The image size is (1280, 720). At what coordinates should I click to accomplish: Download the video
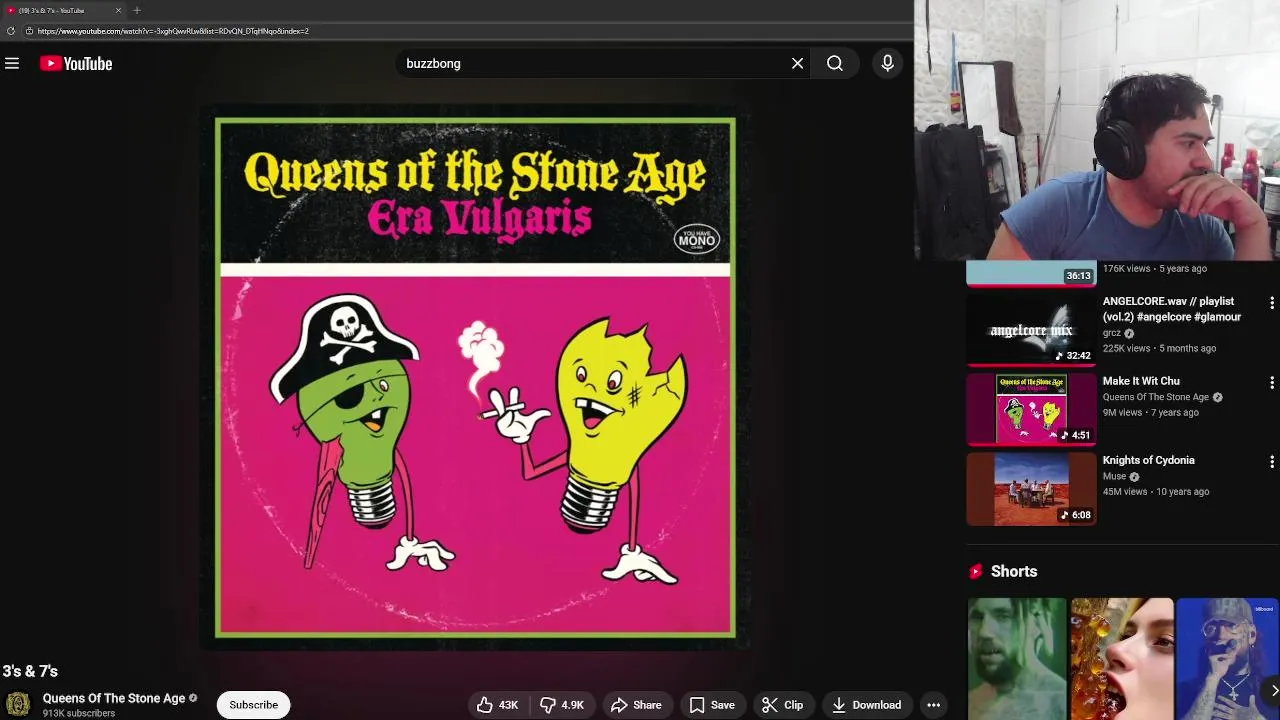pos(866,705)
